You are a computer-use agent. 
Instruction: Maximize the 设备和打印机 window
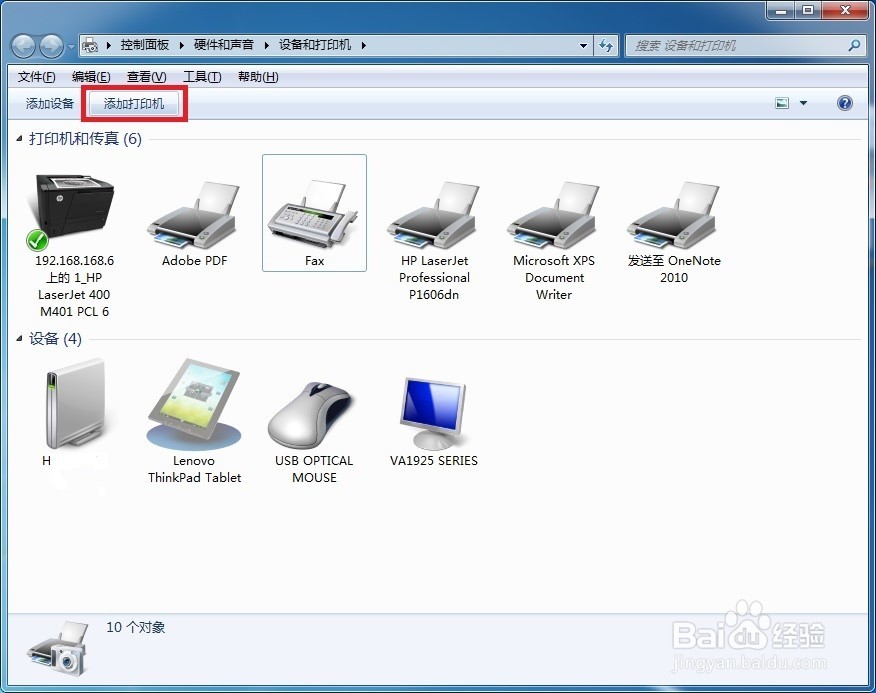coord(808,10)
